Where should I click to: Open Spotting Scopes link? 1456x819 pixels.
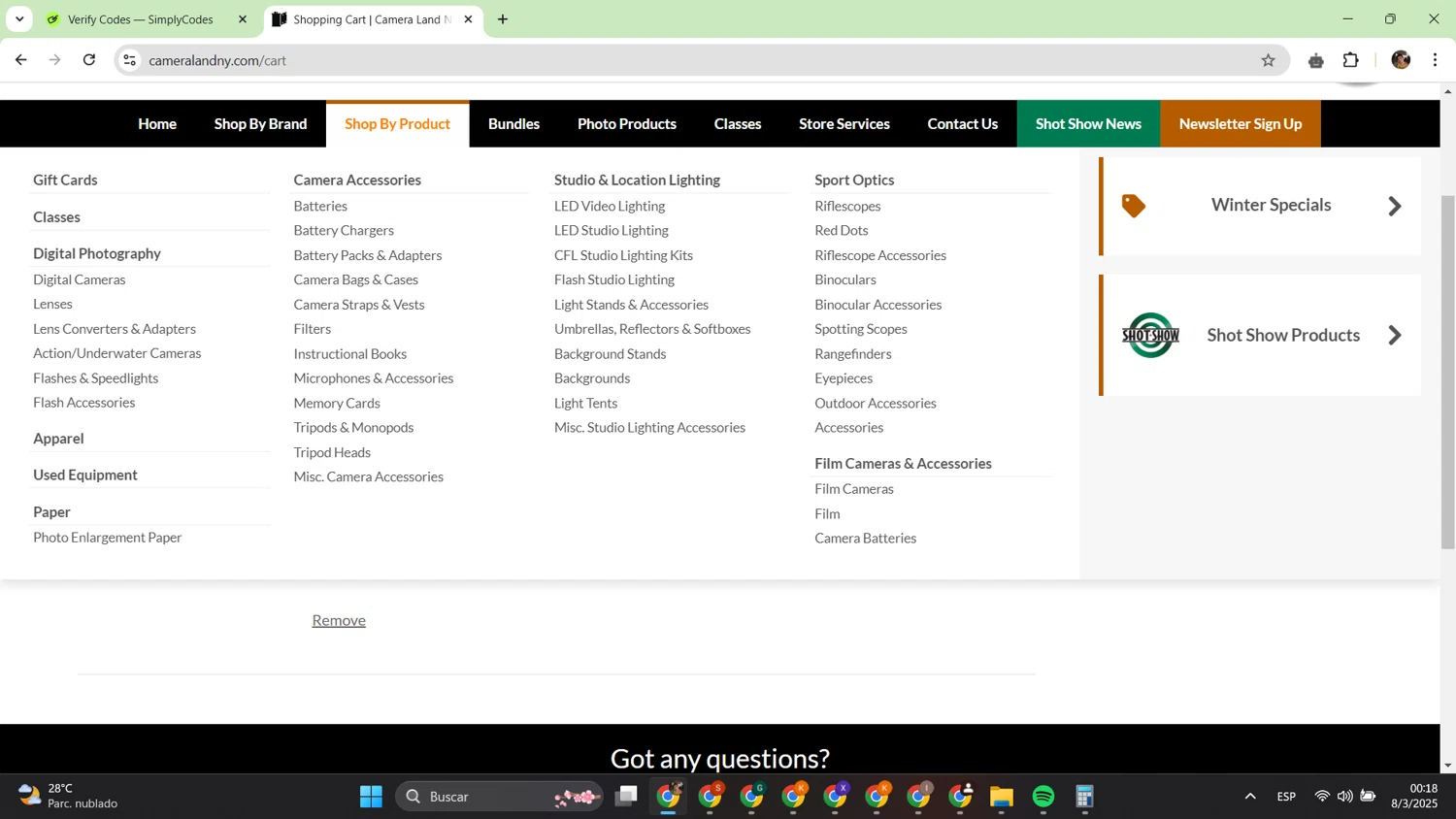coord(861,328)
